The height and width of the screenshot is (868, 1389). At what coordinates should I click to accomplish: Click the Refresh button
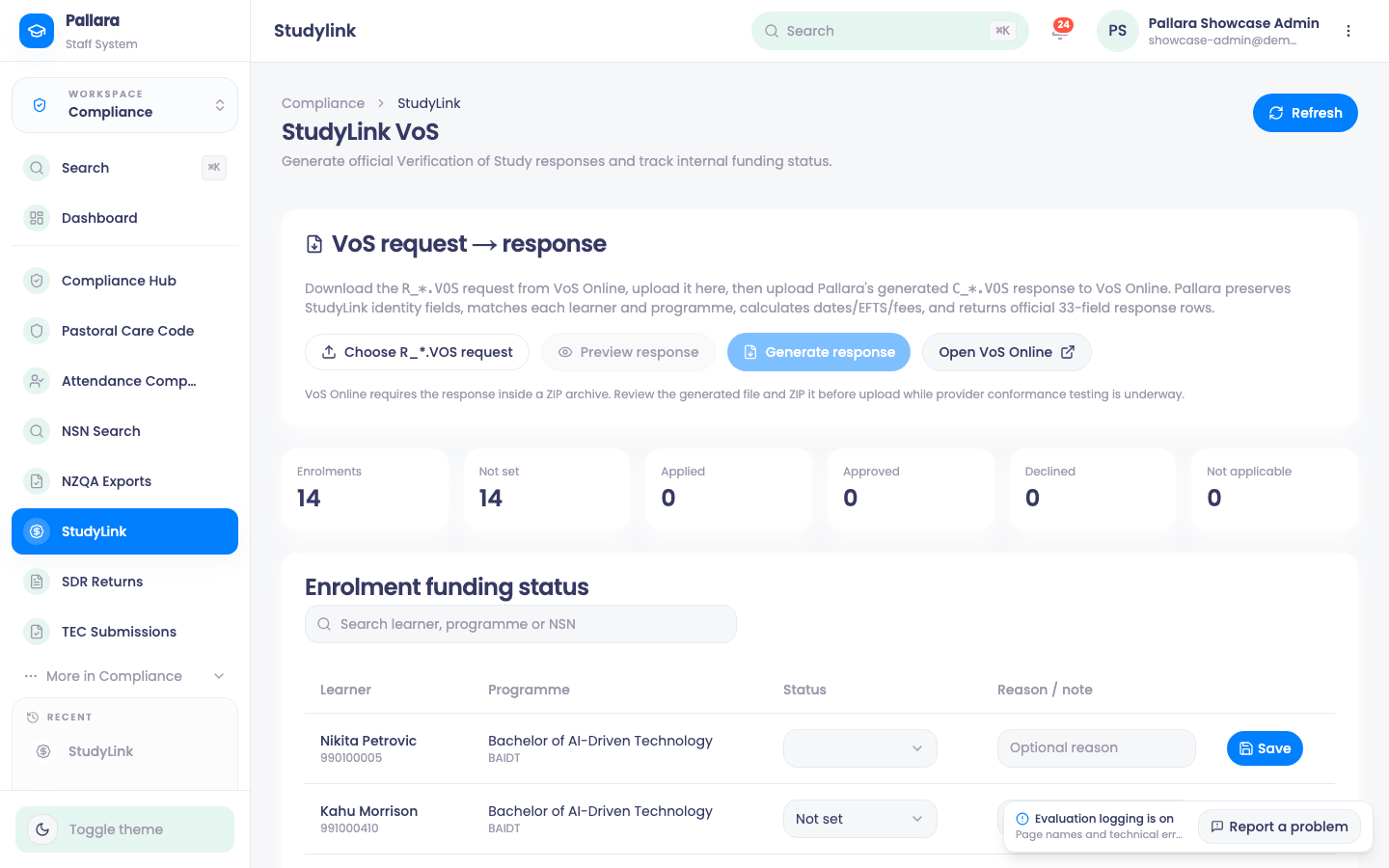1305,113
